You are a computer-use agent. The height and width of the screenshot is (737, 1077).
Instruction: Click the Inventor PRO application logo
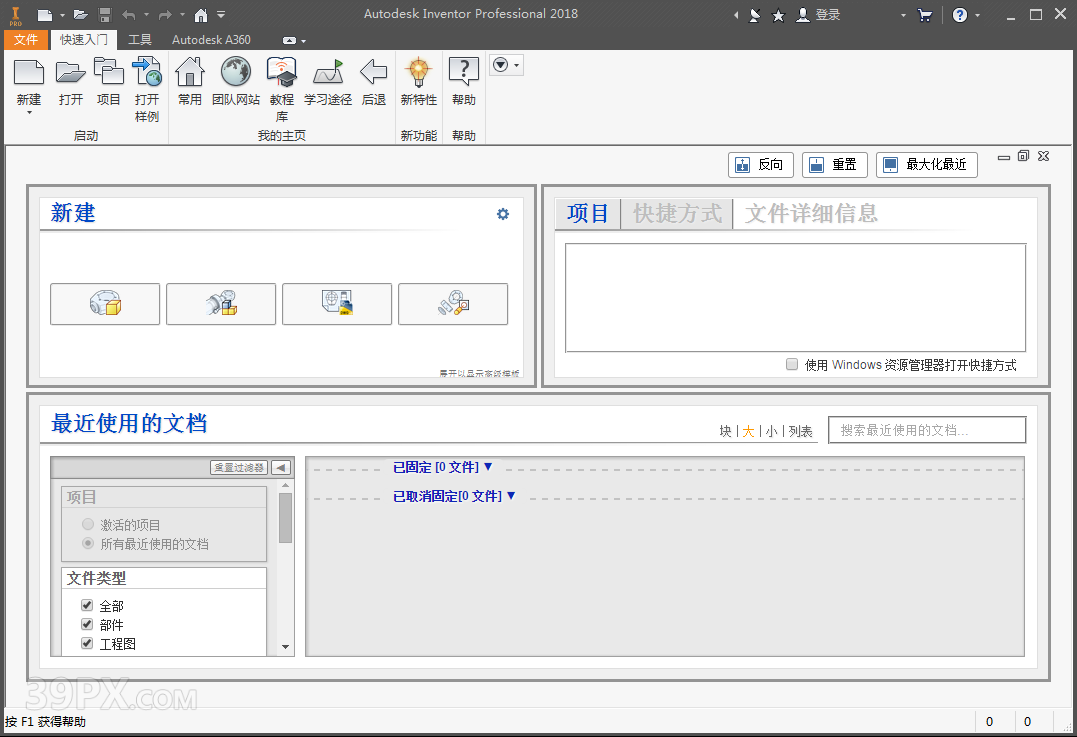pos(15,15)
